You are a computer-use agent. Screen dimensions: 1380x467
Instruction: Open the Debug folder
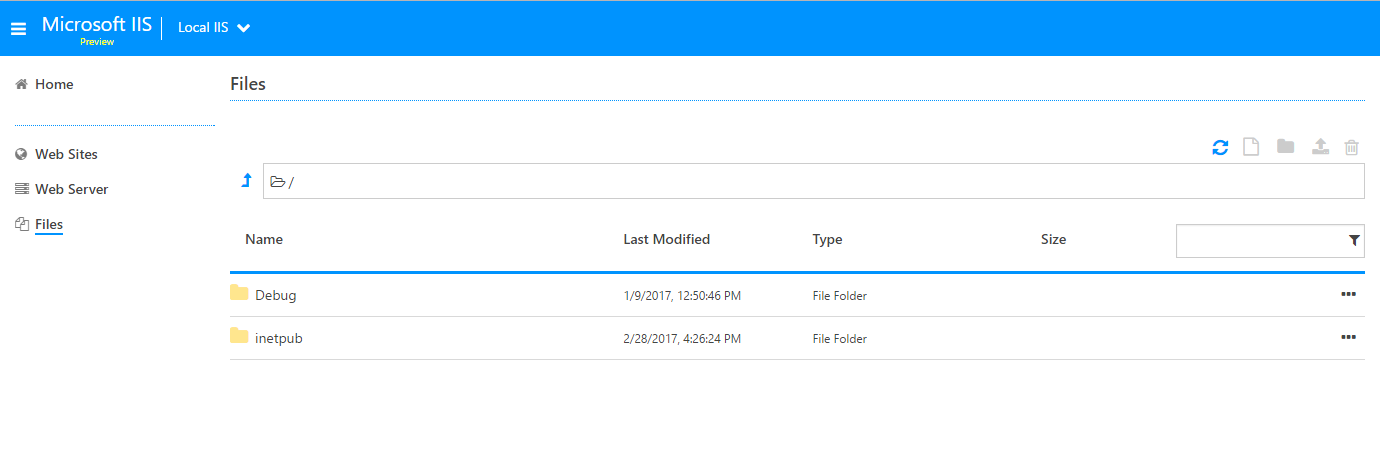tap(276, 296)
